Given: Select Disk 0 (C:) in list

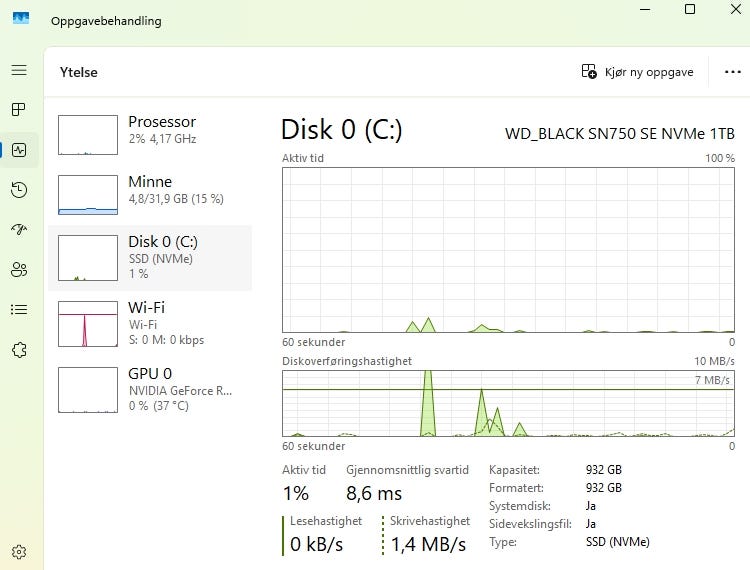Looking at the screenshot, I should click(x=150, y=258).
